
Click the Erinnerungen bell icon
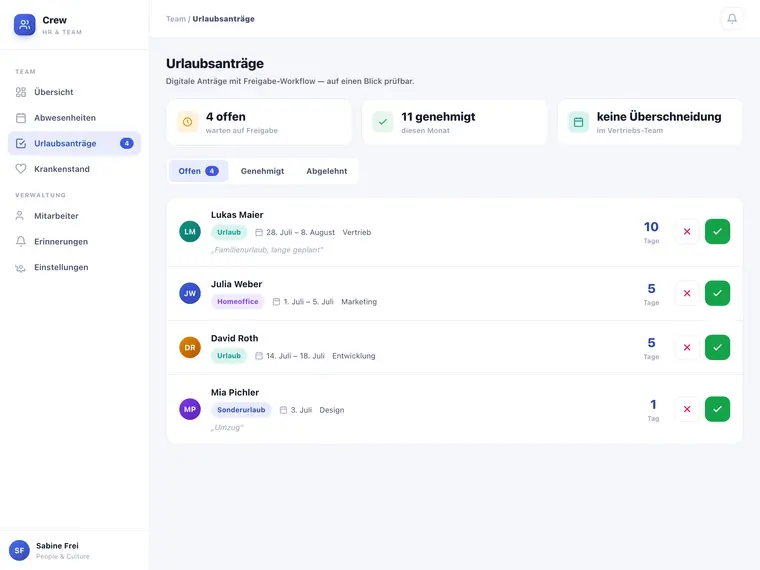pyautogui.click(x=21, y=241)
